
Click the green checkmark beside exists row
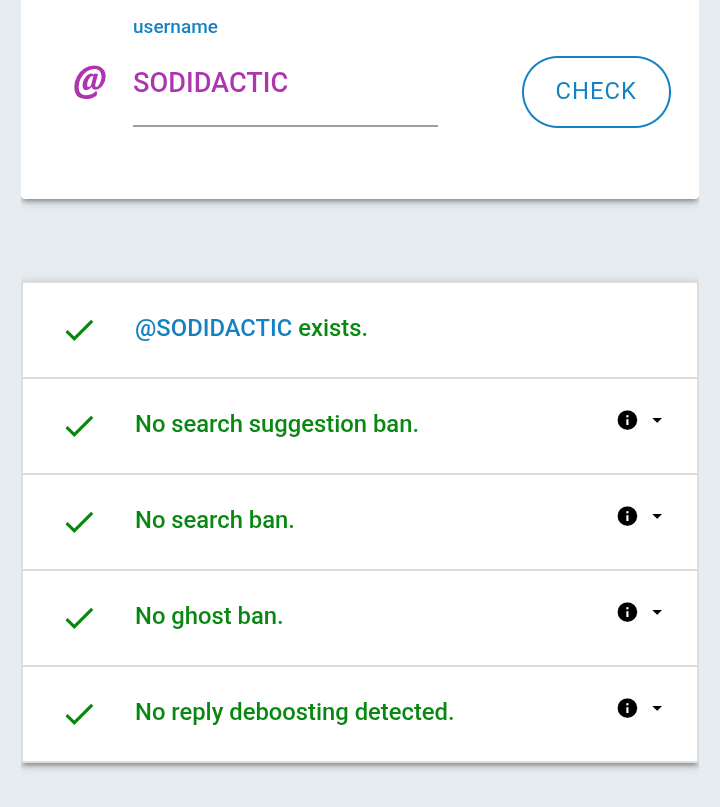(x=79, y=330)
